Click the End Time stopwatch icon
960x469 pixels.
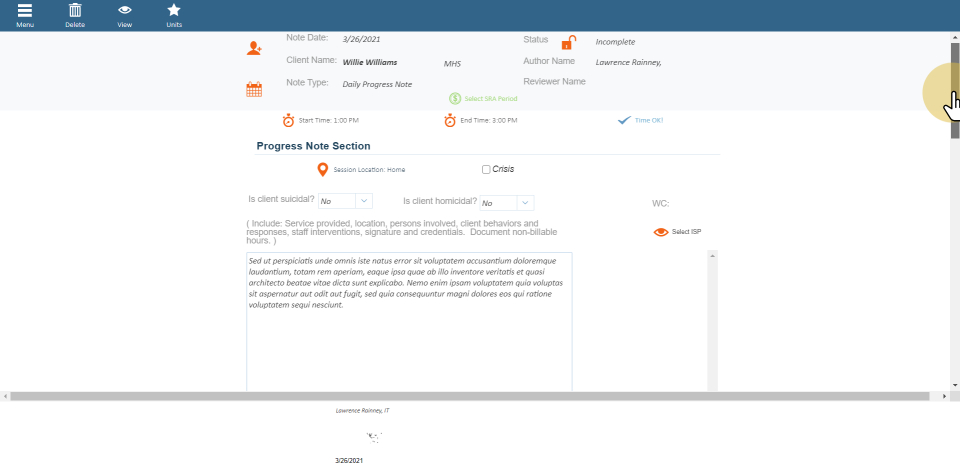point(450,120)
